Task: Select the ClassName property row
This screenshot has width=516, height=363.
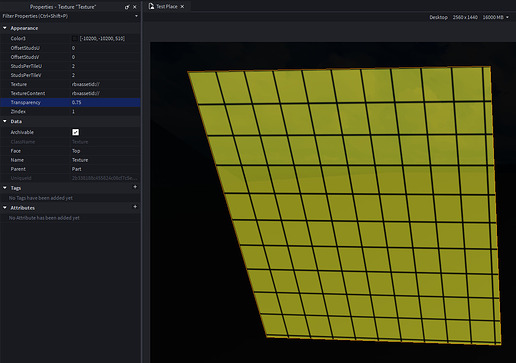Action: (70, 142)
